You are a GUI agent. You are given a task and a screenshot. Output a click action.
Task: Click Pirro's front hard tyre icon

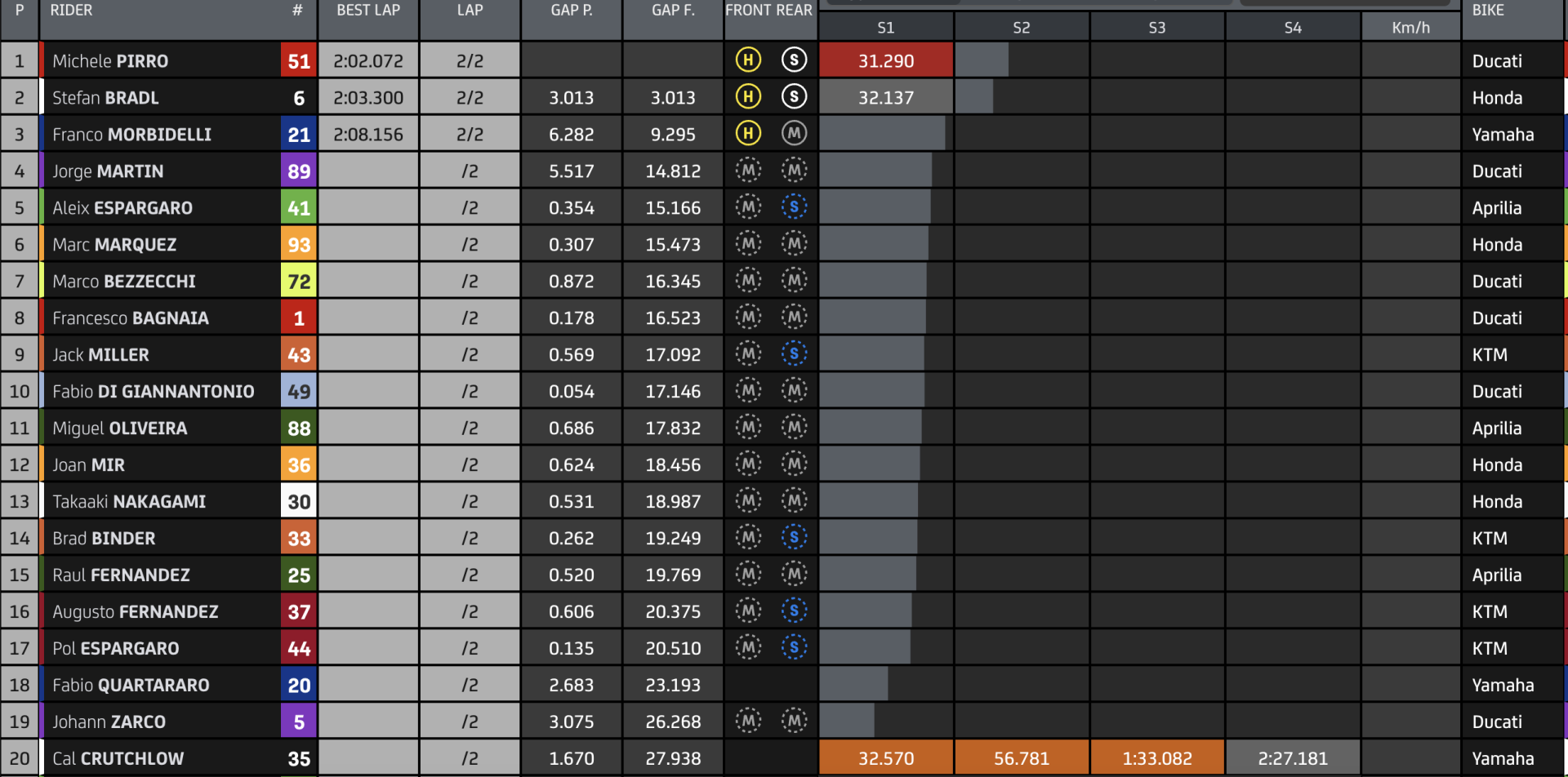[748, 60]
